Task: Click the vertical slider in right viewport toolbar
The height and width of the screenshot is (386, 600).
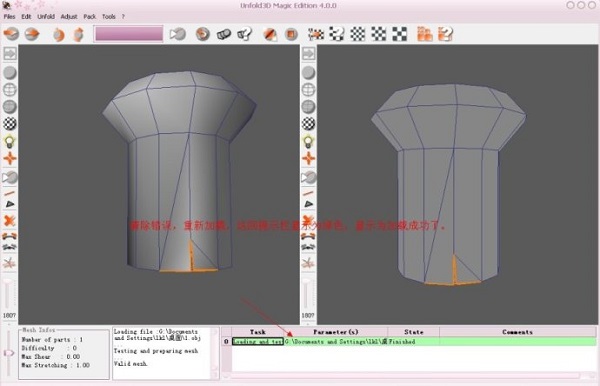Action: coord(307,295)
